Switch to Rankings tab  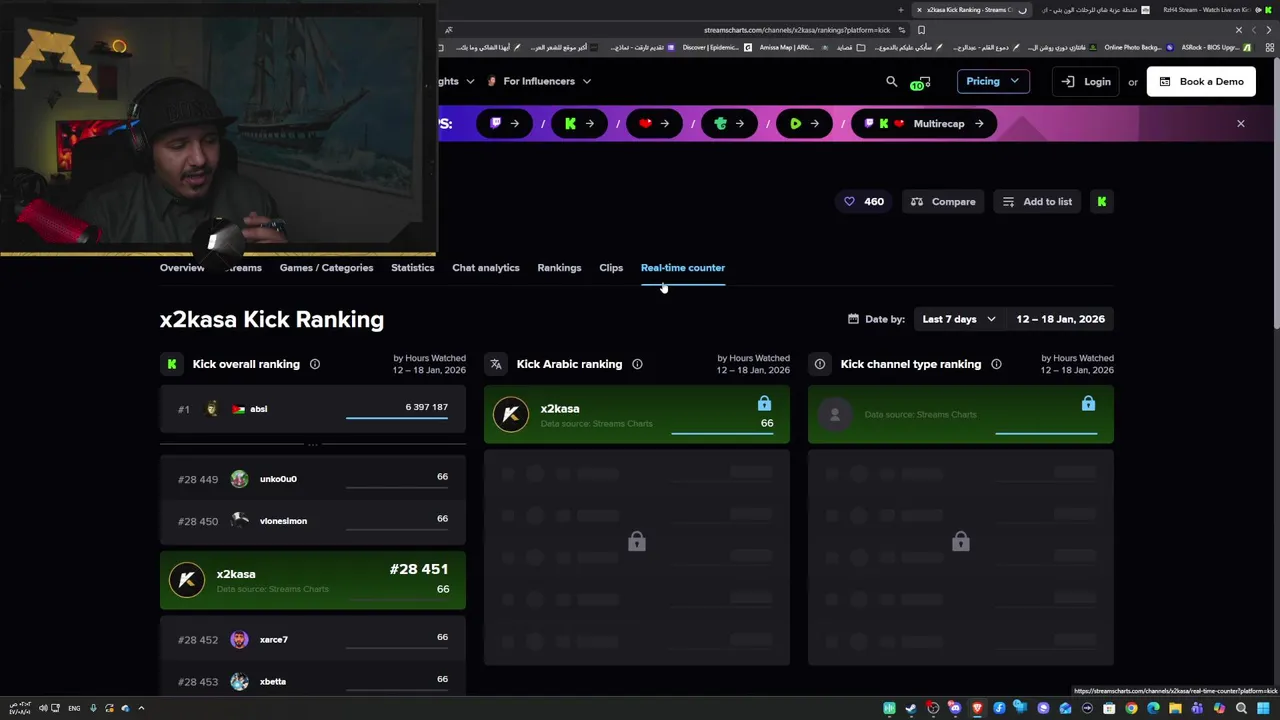coord(559,268)
